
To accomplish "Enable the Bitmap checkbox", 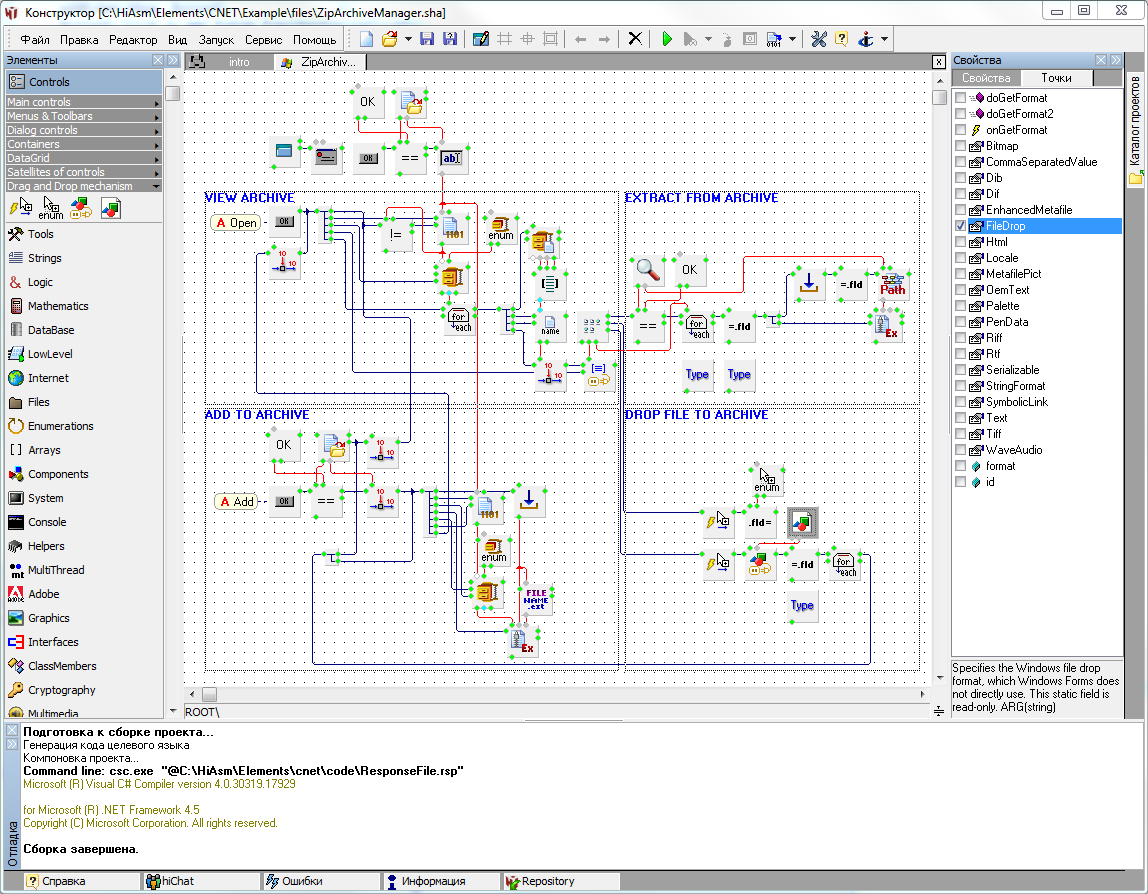I will pos(961,146).
